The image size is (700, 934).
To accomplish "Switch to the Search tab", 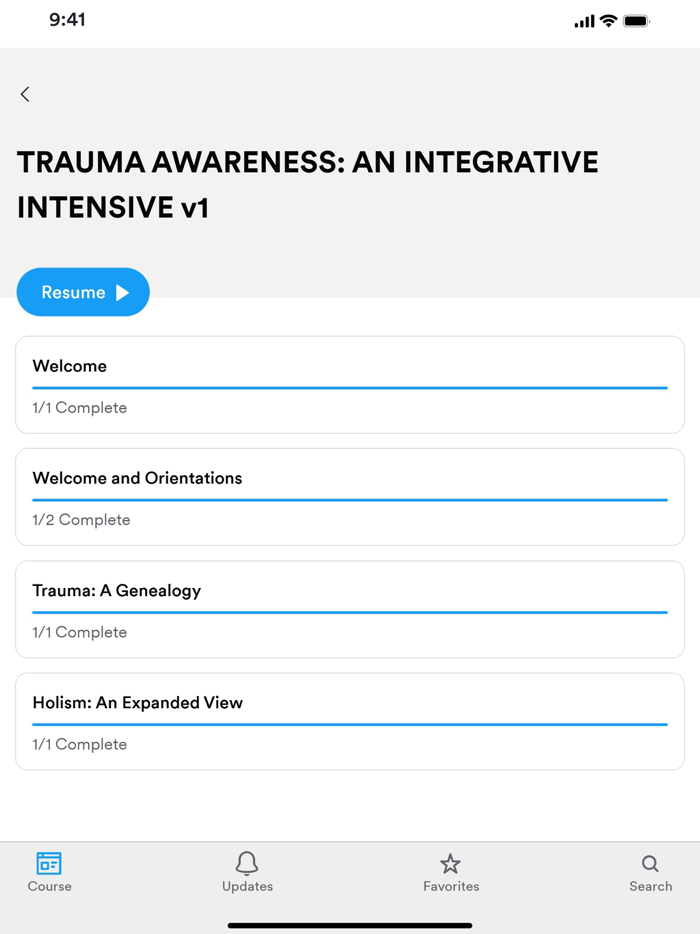I will (x=651, y=875).
